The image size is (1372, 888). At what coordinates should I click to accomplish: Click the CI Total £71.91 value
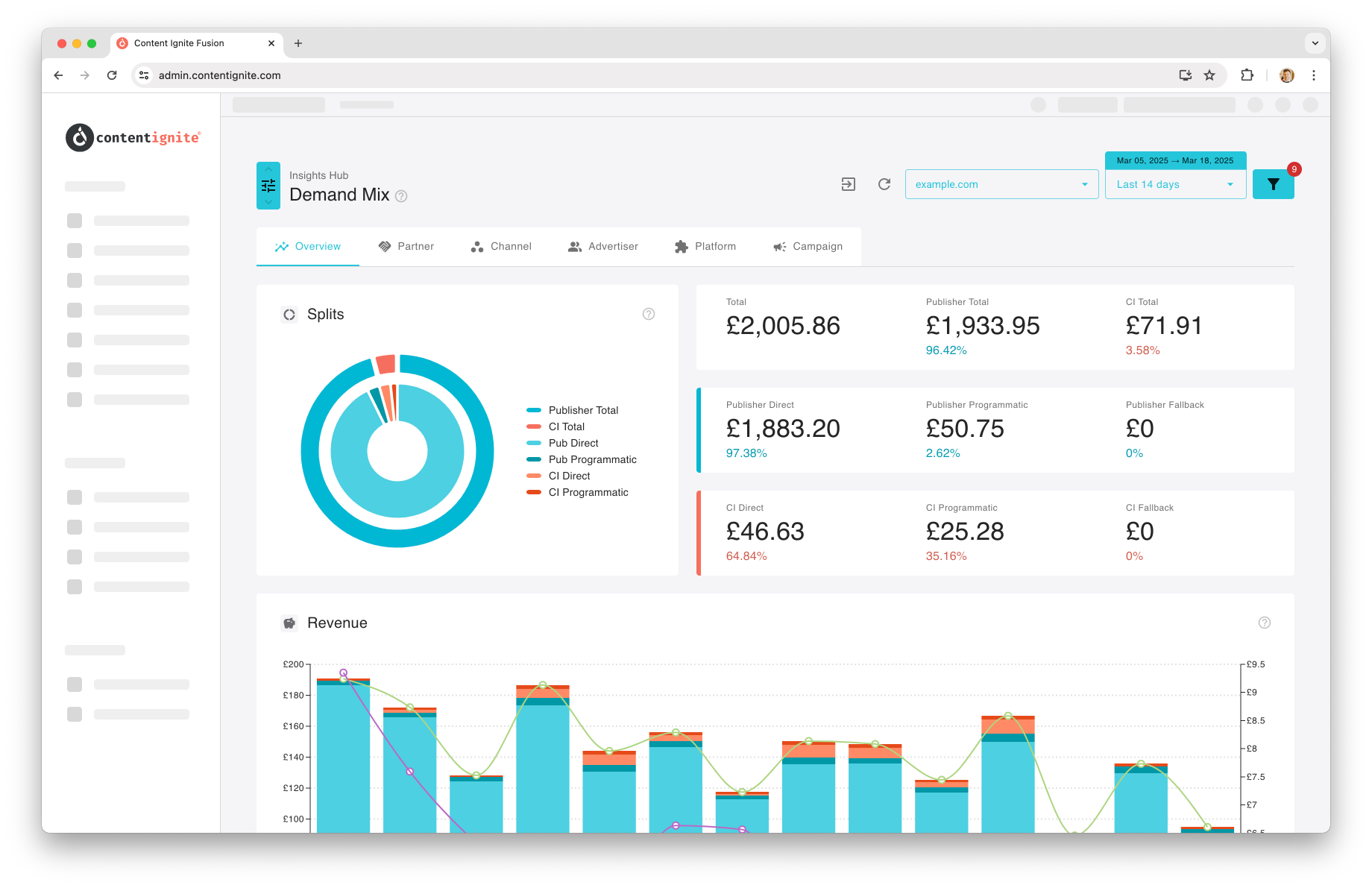pyautogui.click(x=1164, y=326)
